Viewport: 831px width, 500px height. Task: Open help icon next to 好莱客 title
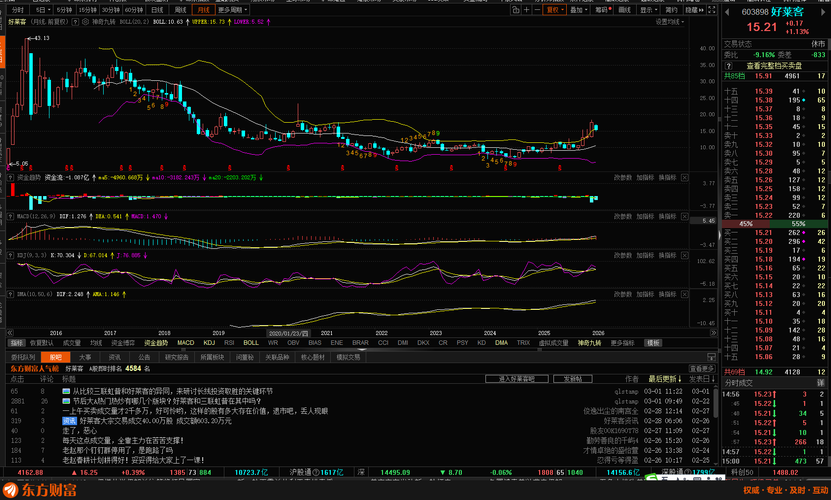(x=75, y=22)
